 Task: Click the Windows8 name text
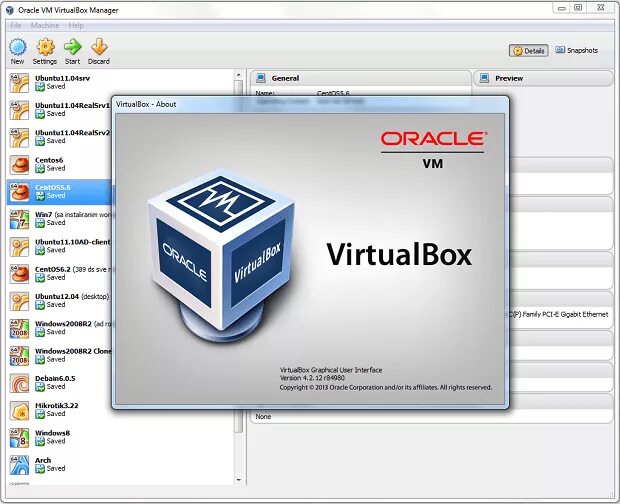click(x=52, y=433)
